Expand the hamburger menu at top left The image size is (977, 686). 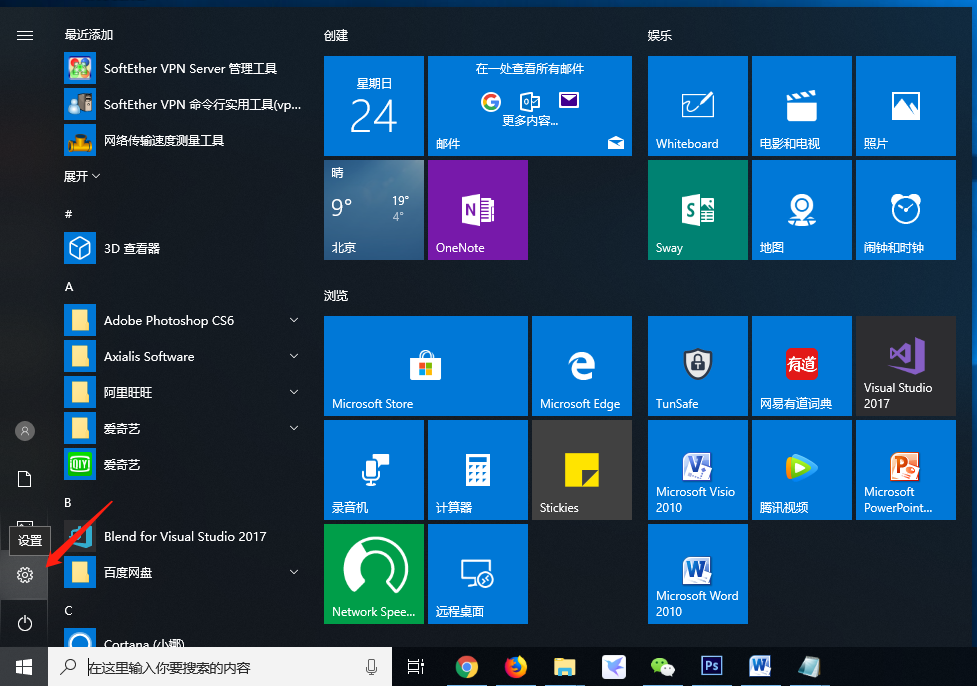coord(25,36)
